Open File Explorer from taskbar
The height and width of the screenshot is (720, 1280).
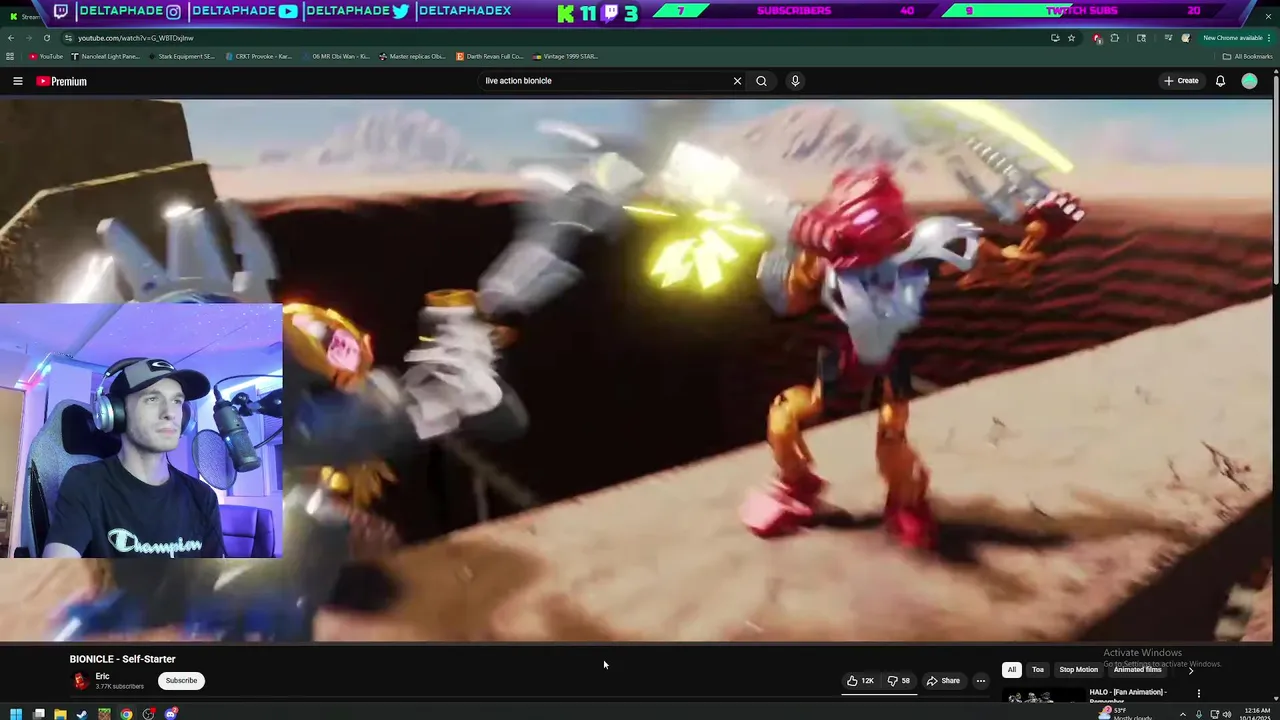click(x=60, y=714)
